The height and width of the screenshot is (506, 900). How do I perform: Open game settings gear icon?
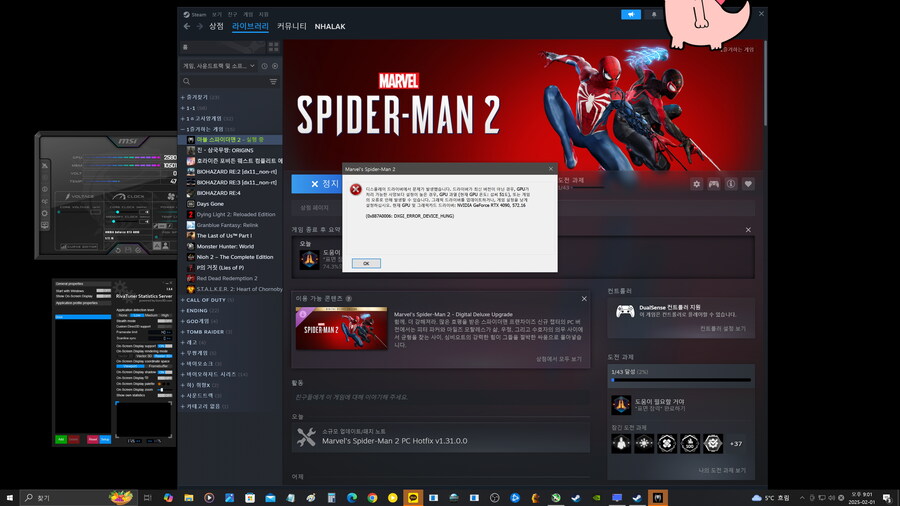pyautogui.click(x=697, y=184)
